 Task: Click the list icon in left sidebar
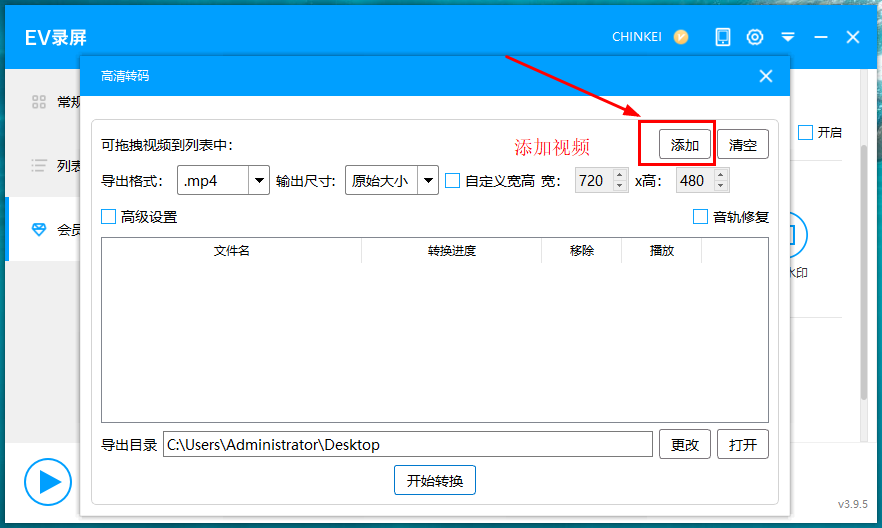click(39, 165)
